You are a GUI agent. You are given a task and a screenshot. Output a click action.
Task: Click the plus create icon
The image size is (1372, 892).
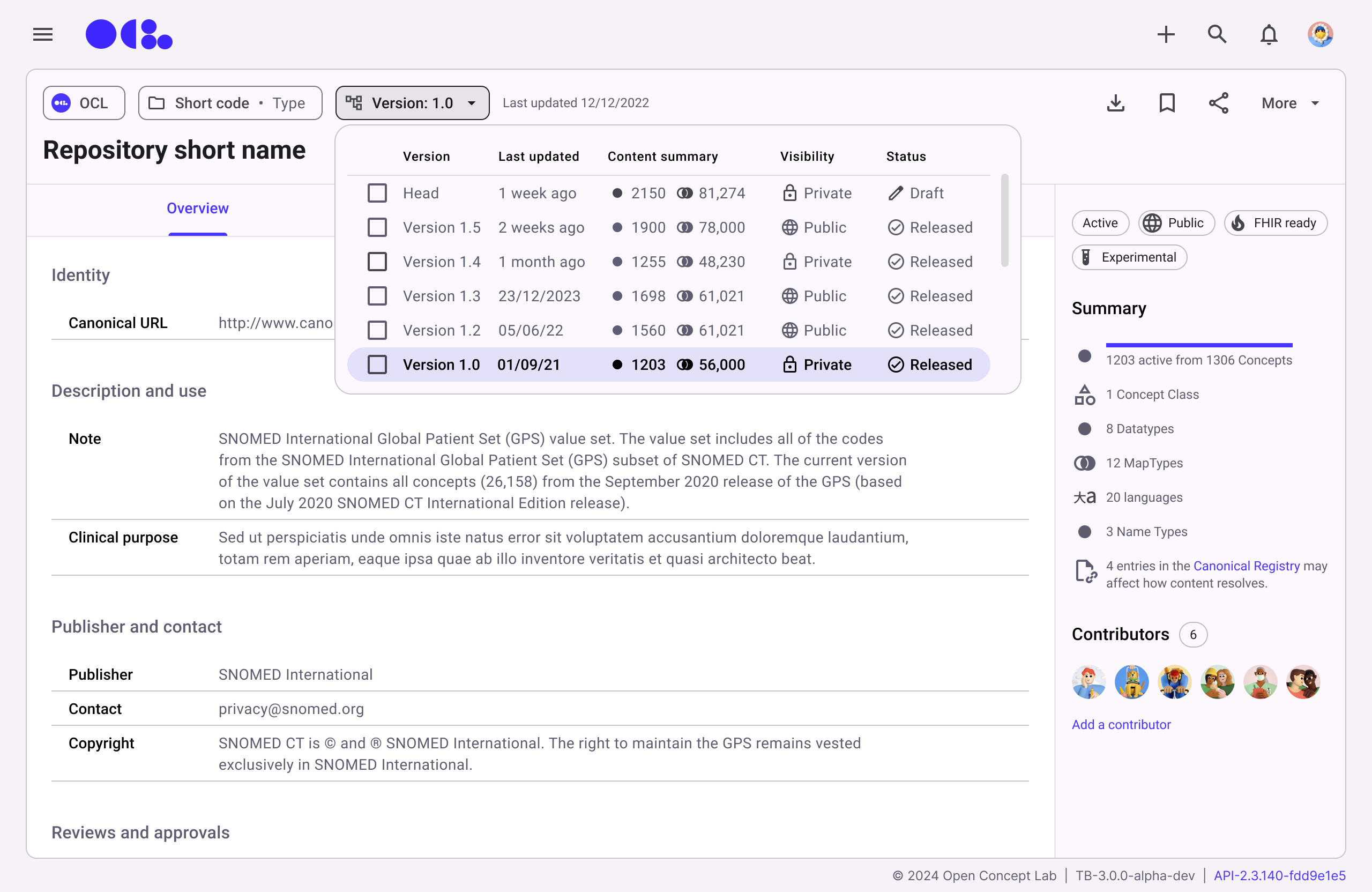1166,35
